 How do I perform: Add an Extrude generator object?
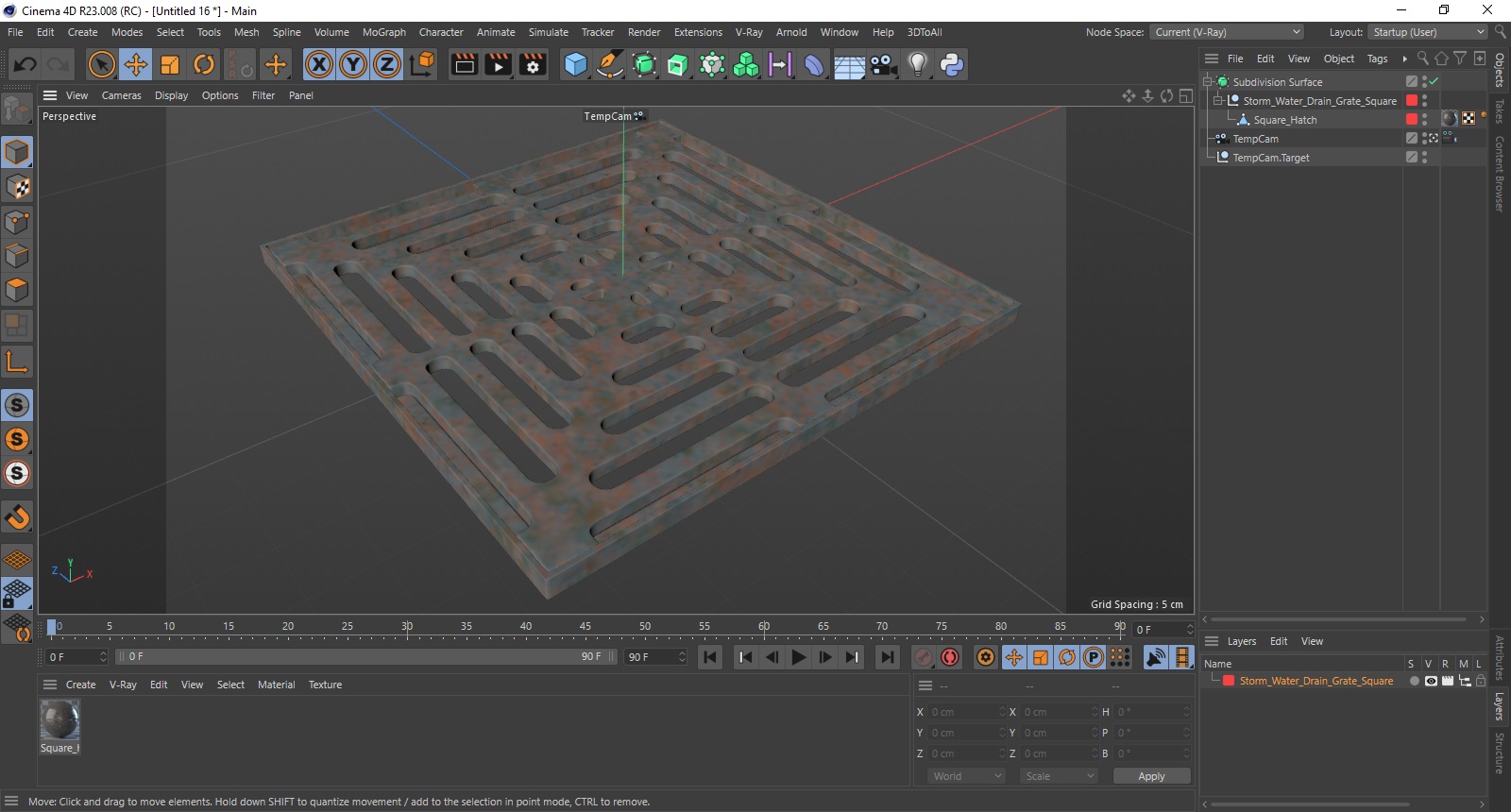coord(678,64)
